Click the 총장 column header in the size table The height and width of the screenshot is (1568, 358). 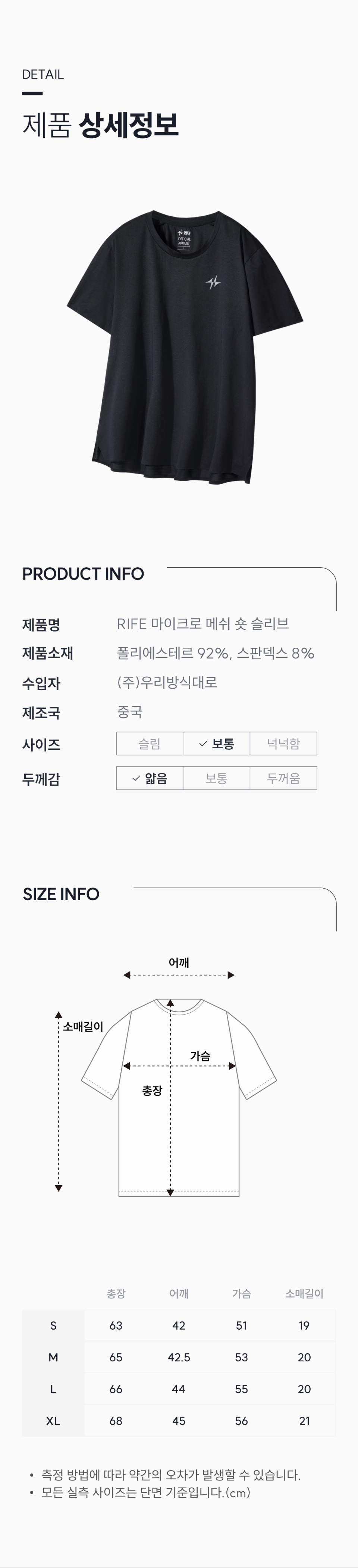point(116,1294)
